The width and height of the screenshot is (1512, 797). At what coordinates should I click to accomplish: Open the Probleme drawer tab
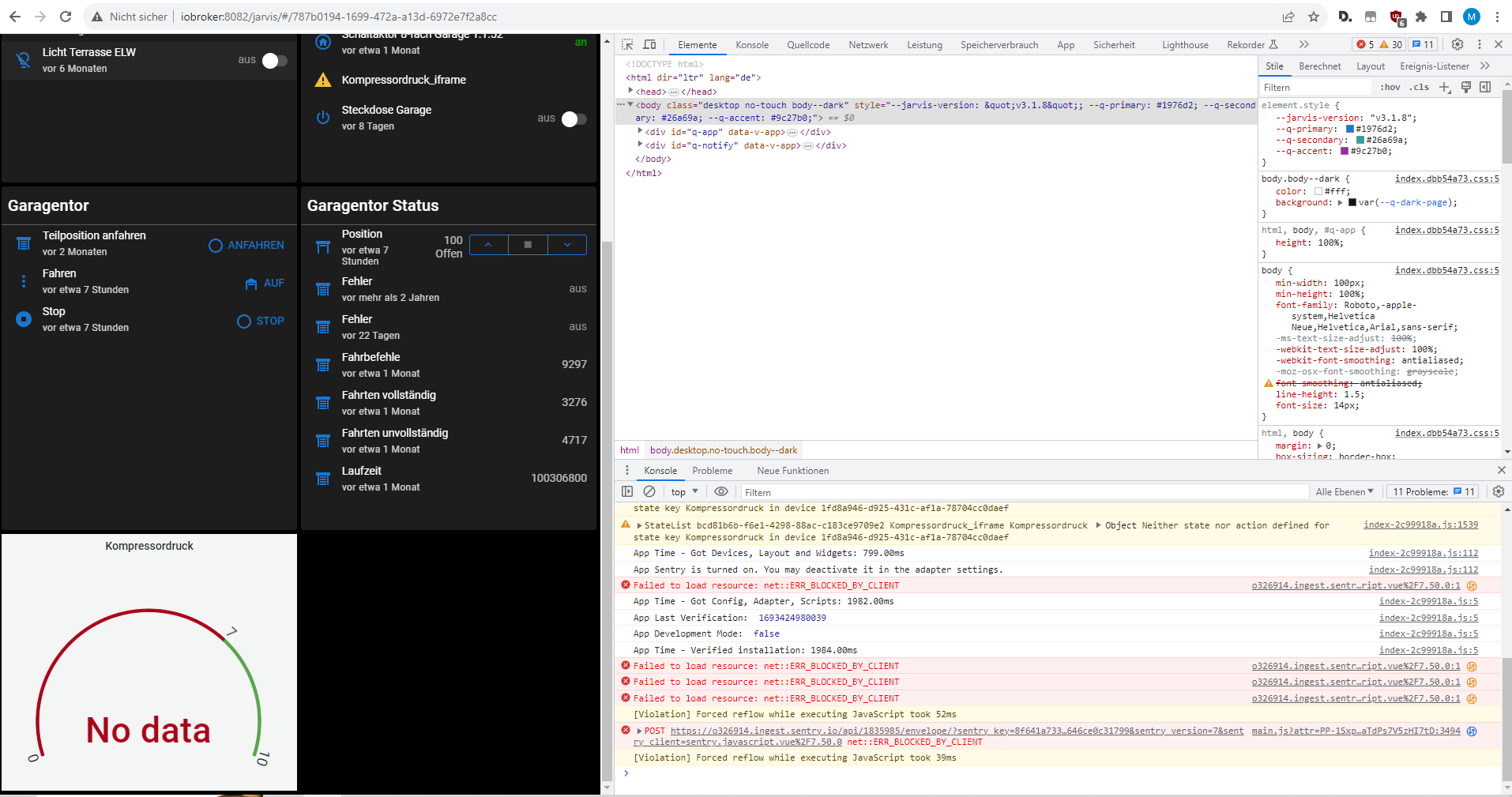[x=713, y=471]
